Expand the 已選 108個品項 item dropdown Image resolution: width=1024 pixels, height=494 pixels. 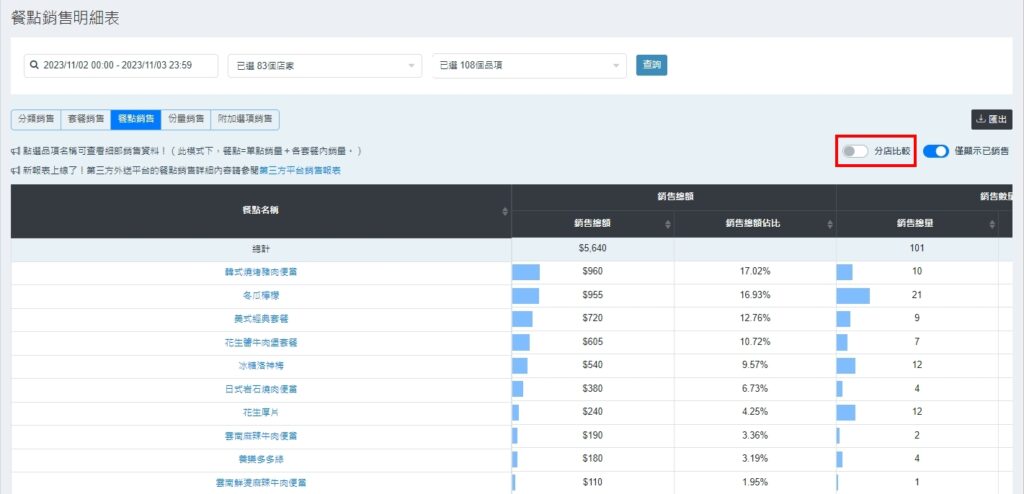(529, 65)
